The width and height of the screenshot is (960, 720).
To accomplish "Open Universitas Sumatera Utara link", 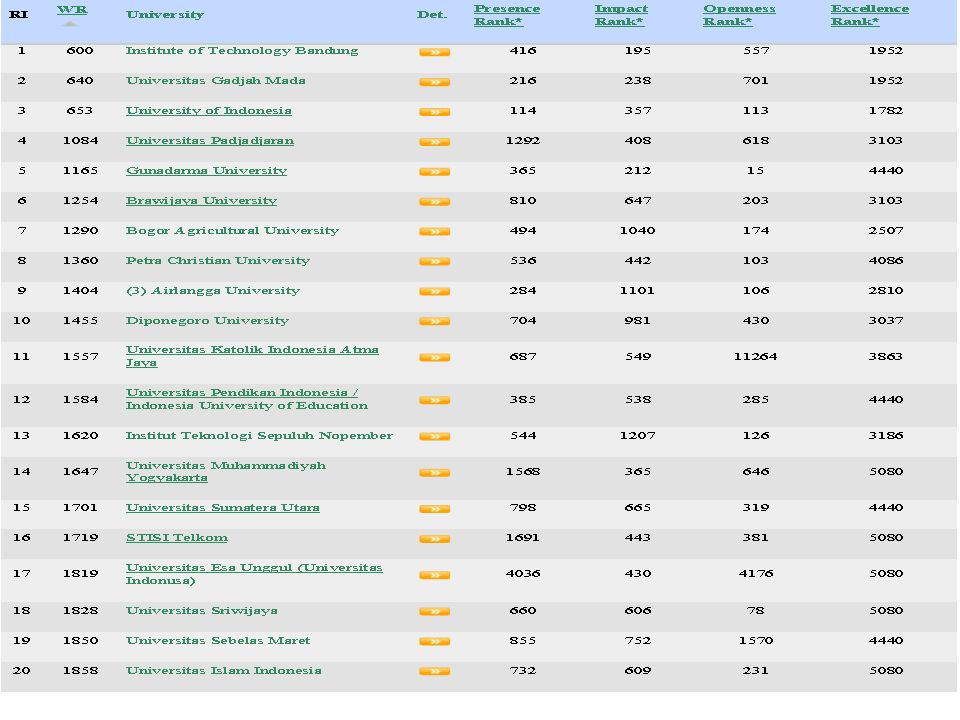I will pos(223,508).
